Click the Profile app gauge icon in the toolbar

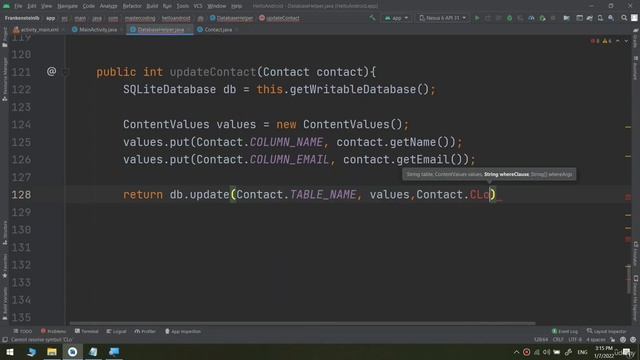click(x=531, y=18)
